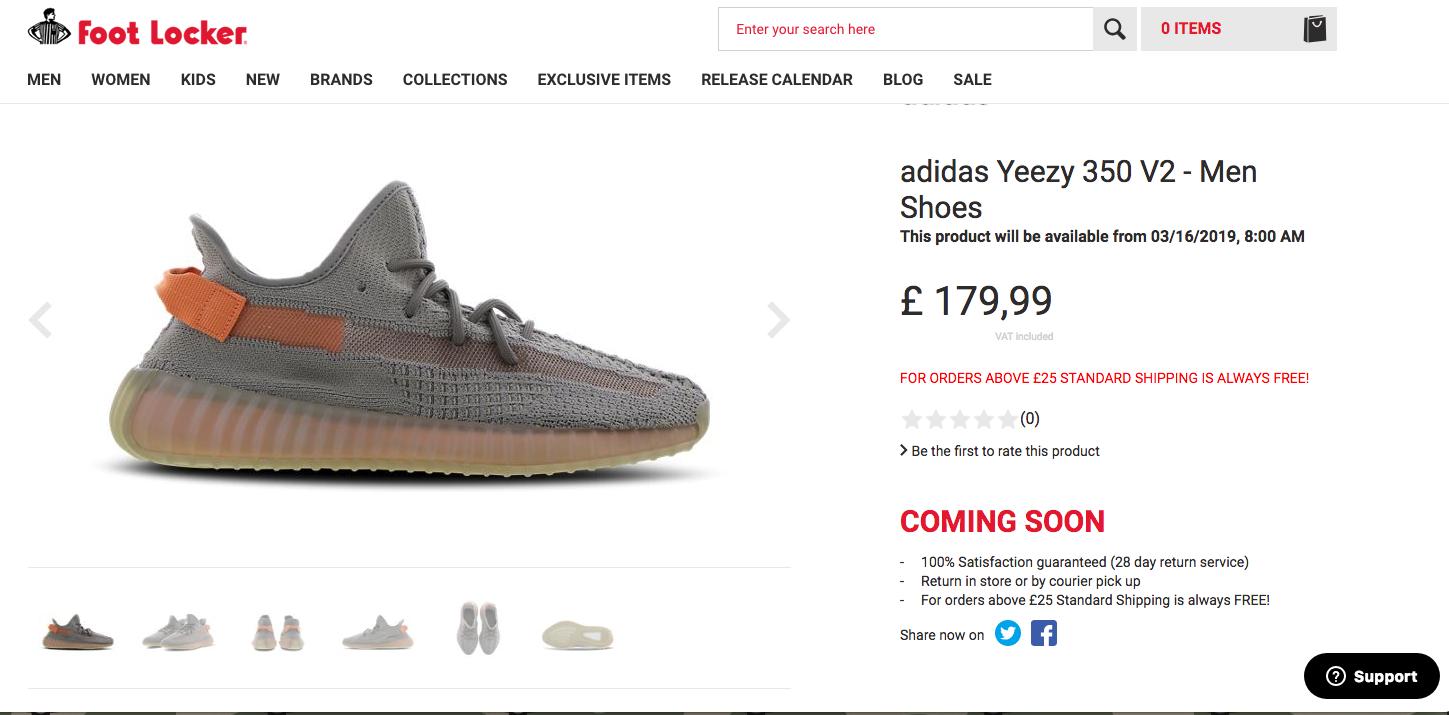The width and height of the screenshot is (1449, 715).
Task: Click the magnifying glass search icon
Action: pyautogui.click(x=1114, y=29)
